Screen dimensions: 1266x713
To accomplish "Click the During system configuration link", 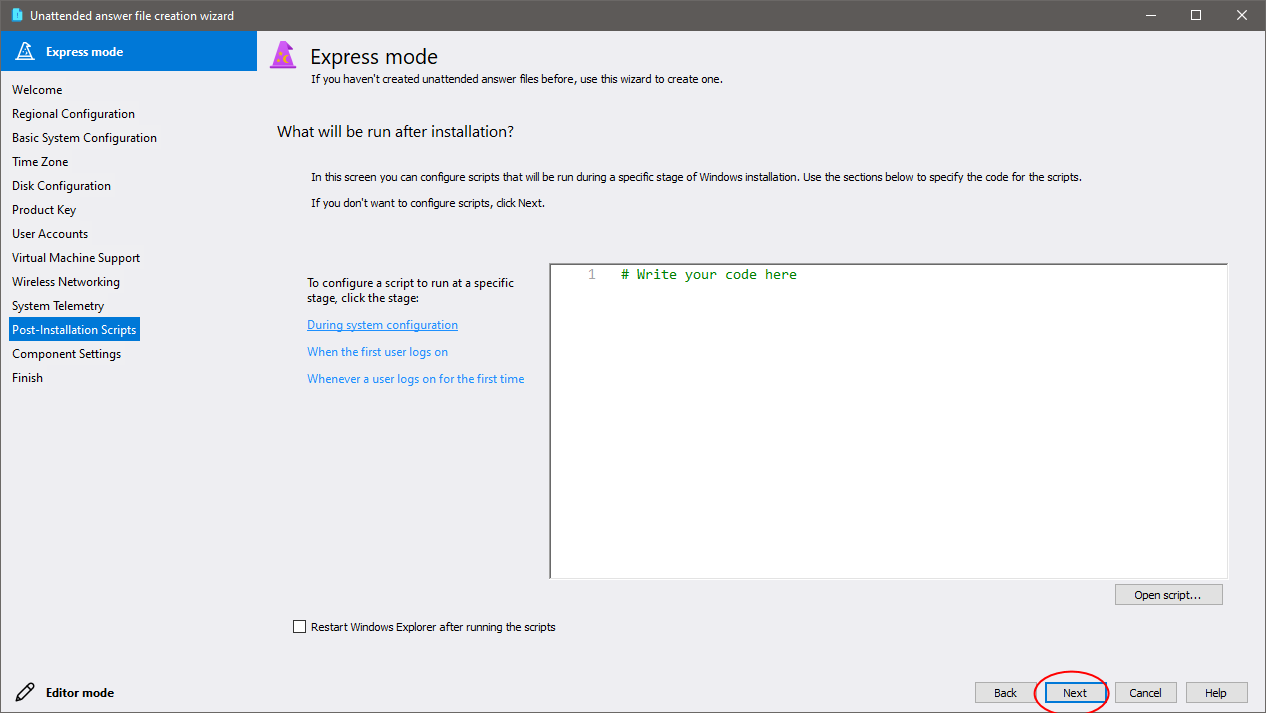I will [x=382, y=325].
